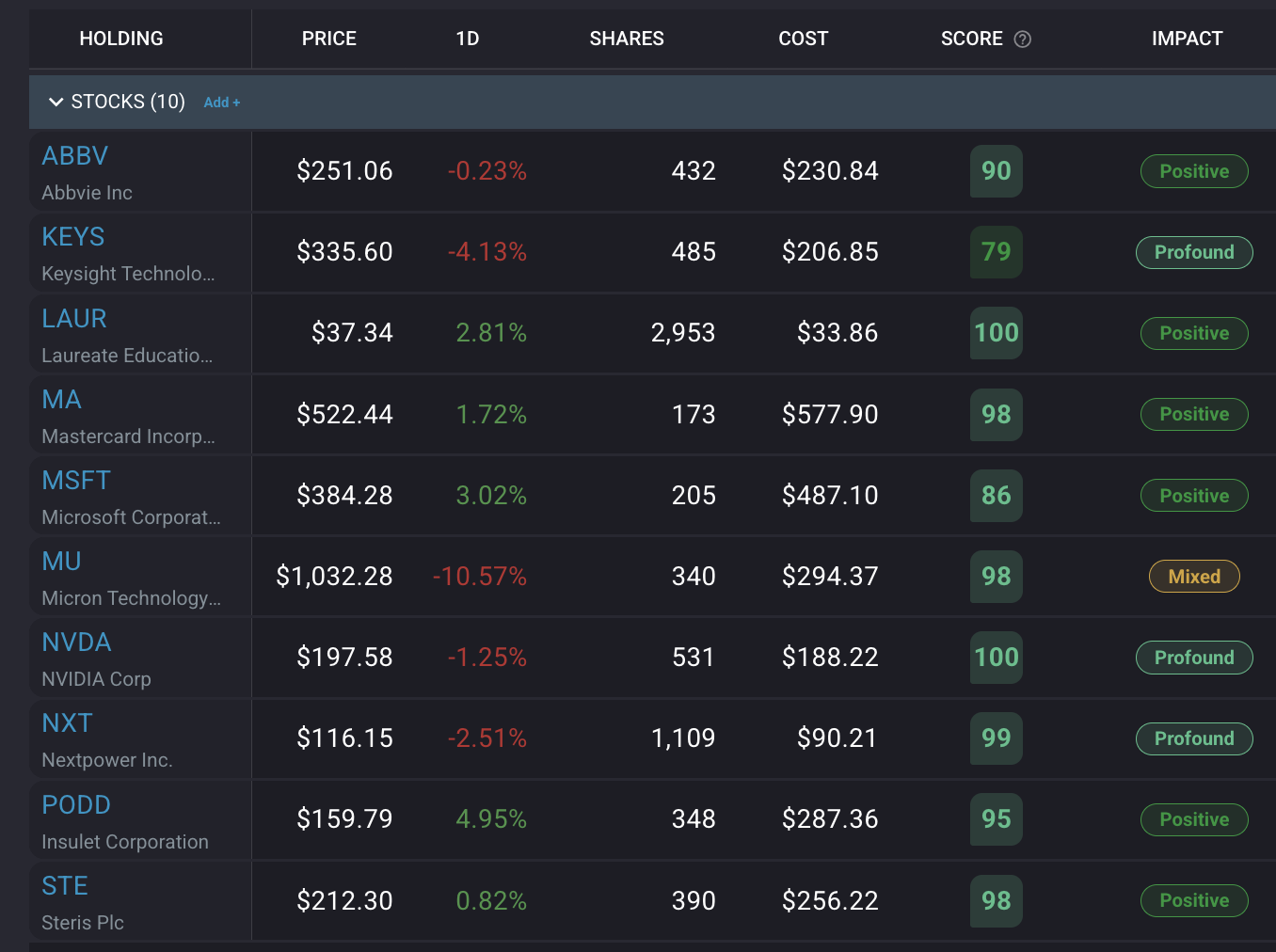Image resolution: width=1276 pixels, height=952 pixels.
Task: Click the -4.13% daily change for KEYS
Action: (487, 252)
